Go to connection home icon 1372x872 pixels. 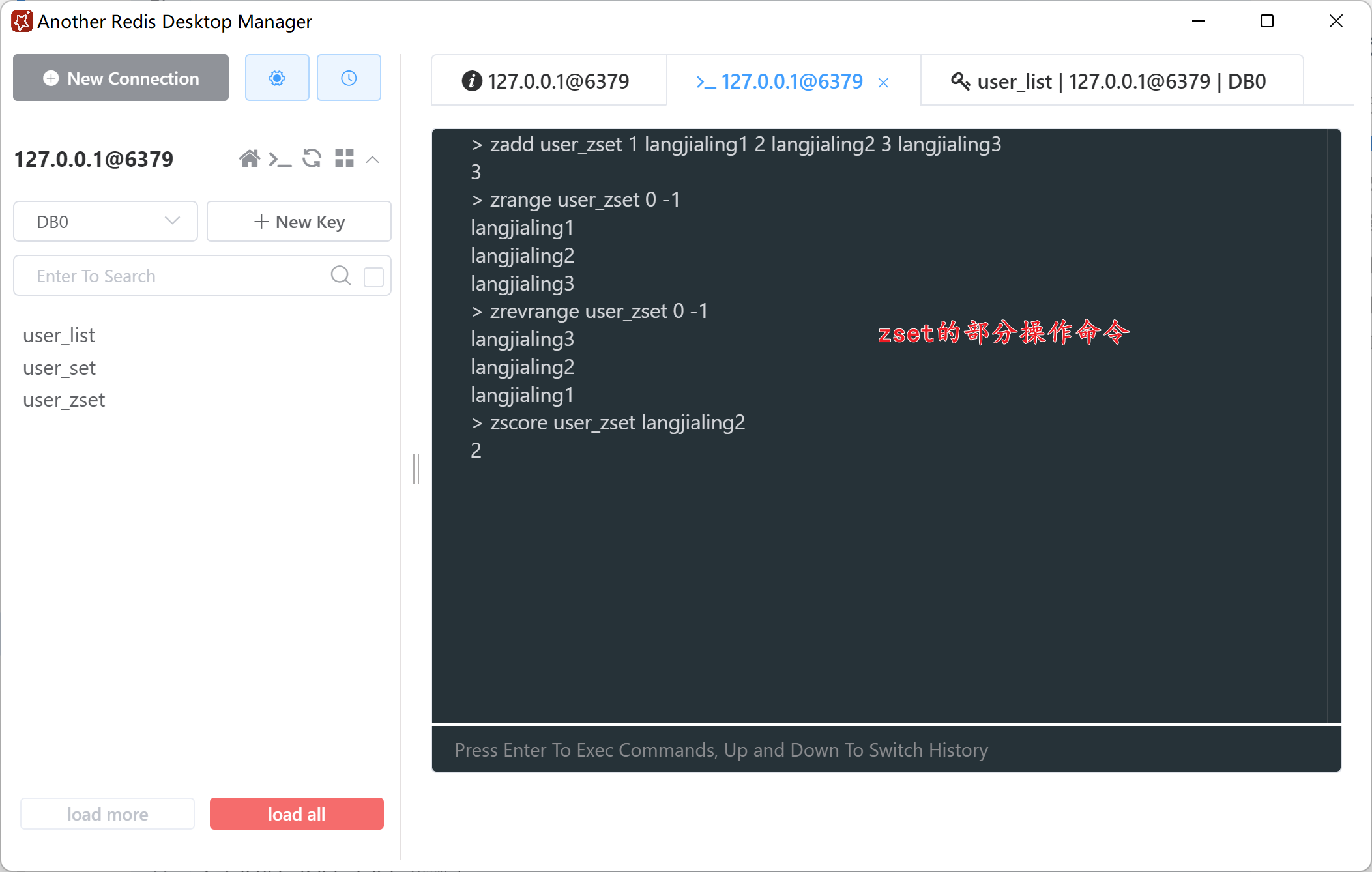pos(250,158)
